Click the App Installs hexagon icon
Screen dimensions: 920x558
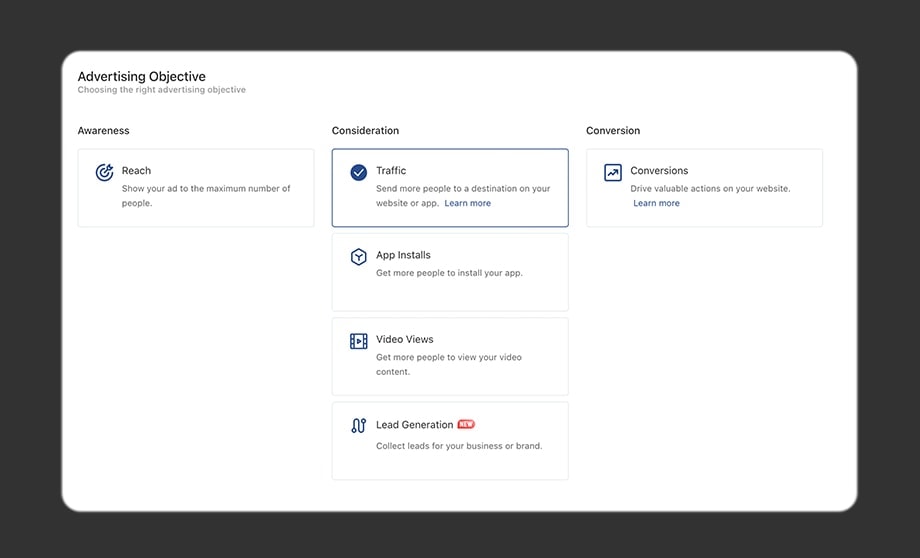pyautogui.click(x=358, y=256)
